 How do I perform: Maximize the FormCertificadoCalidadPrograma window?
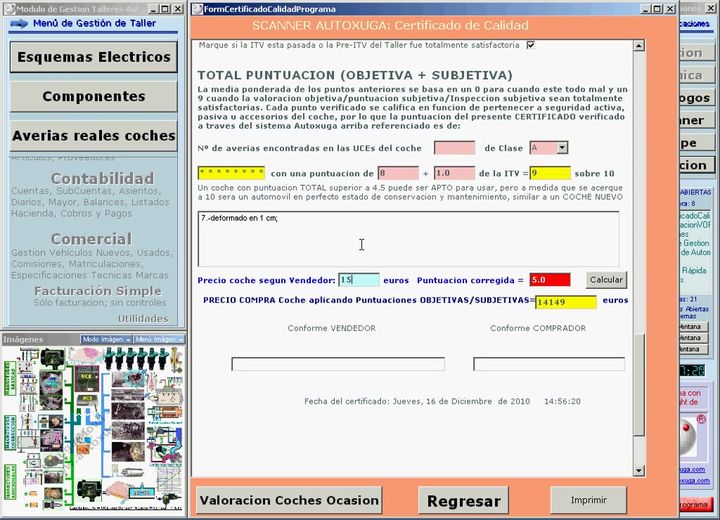pos(658,9)
